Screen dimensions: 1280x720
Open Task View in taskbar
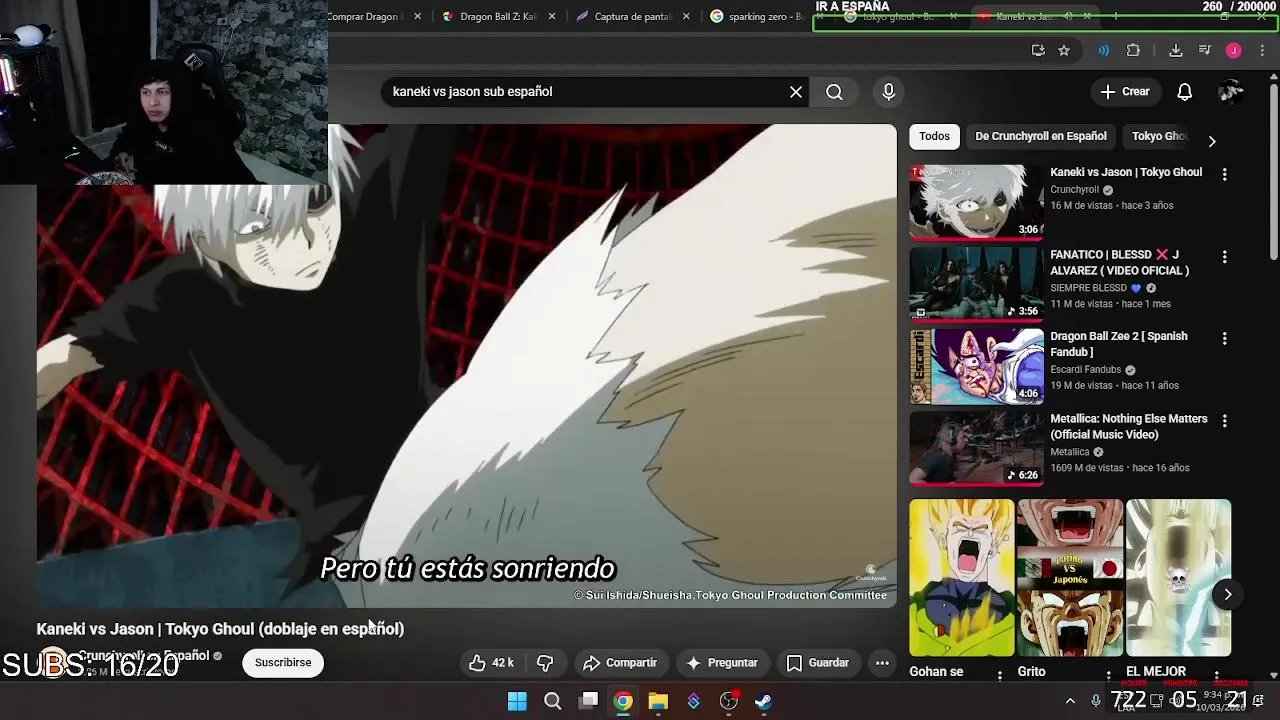(x=589, y=701)
